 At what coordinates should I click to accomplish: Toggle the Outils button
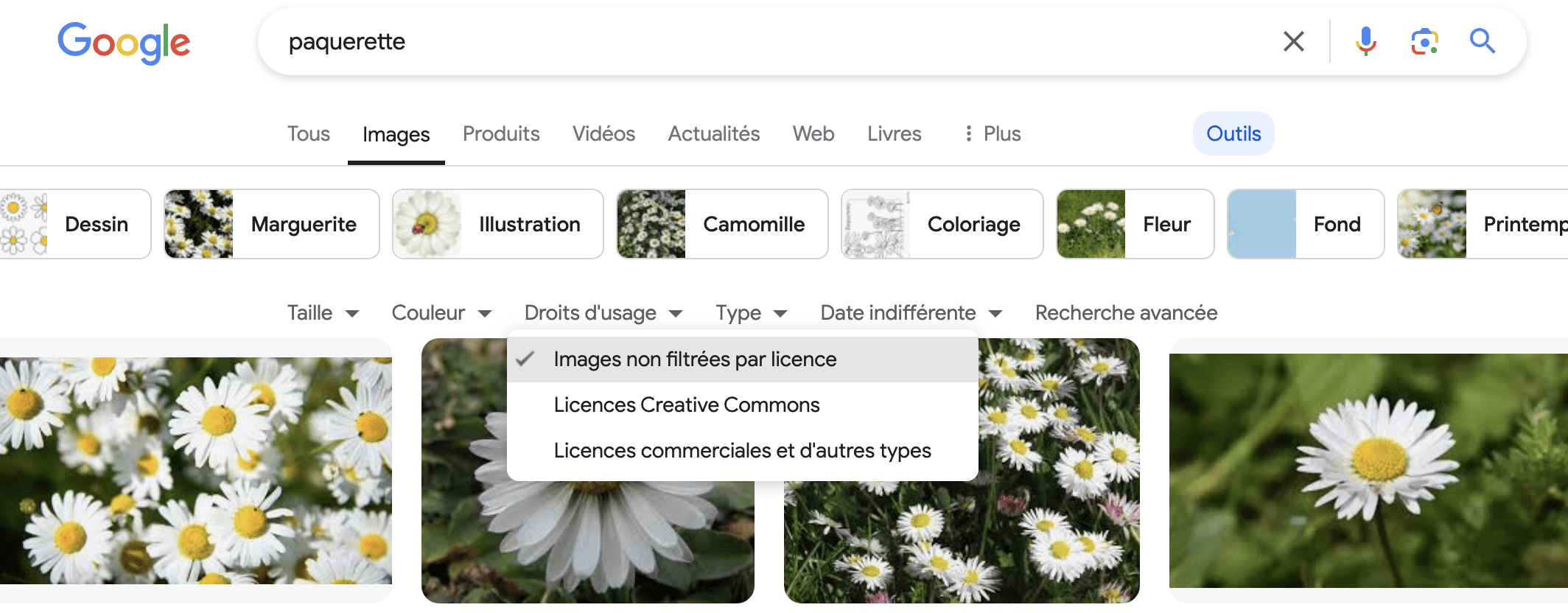coord(1233,133)
